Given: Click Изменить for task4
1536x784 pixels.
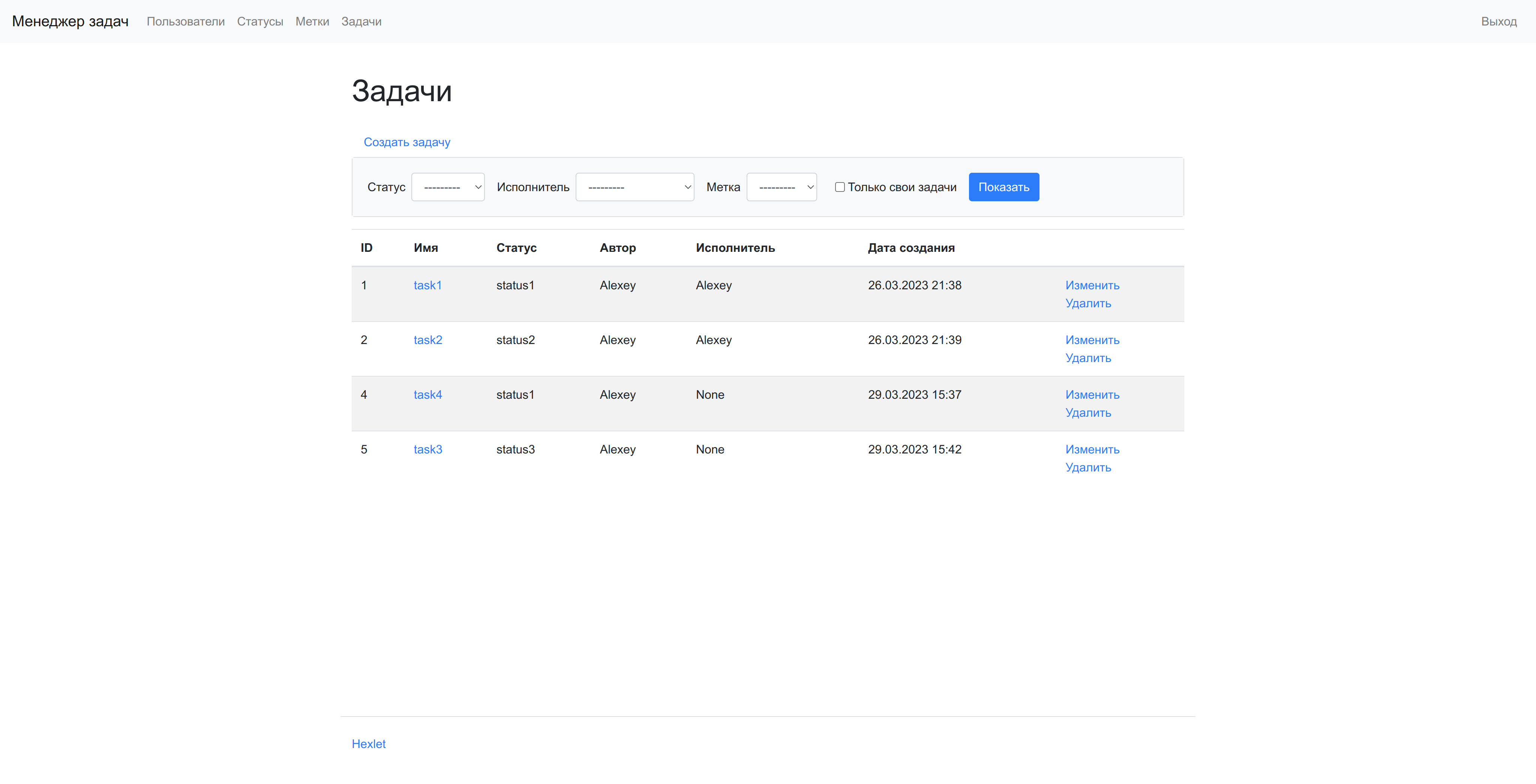Looking at the screenshot, I should tap(1092, 395).
